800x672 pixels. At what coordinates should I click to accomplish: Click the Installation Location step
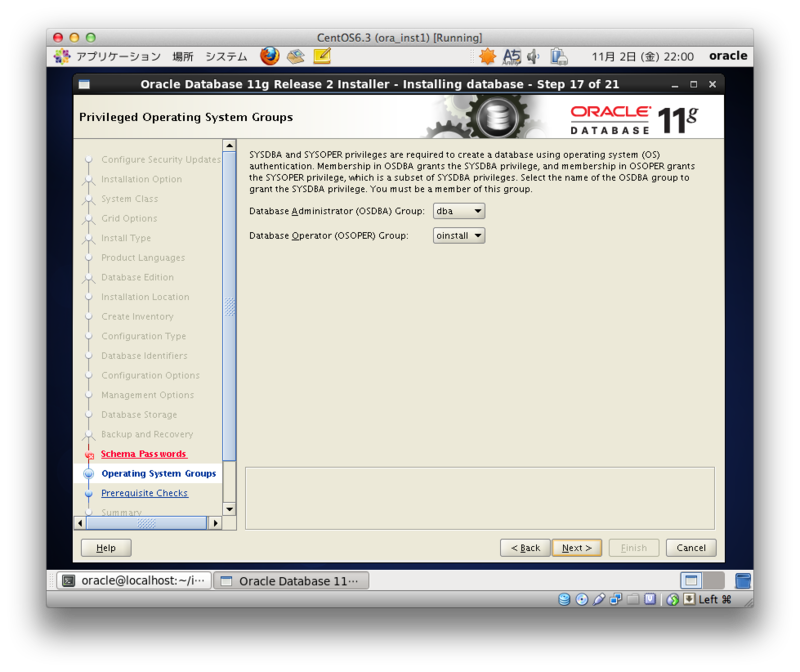[x=145, y=297]
